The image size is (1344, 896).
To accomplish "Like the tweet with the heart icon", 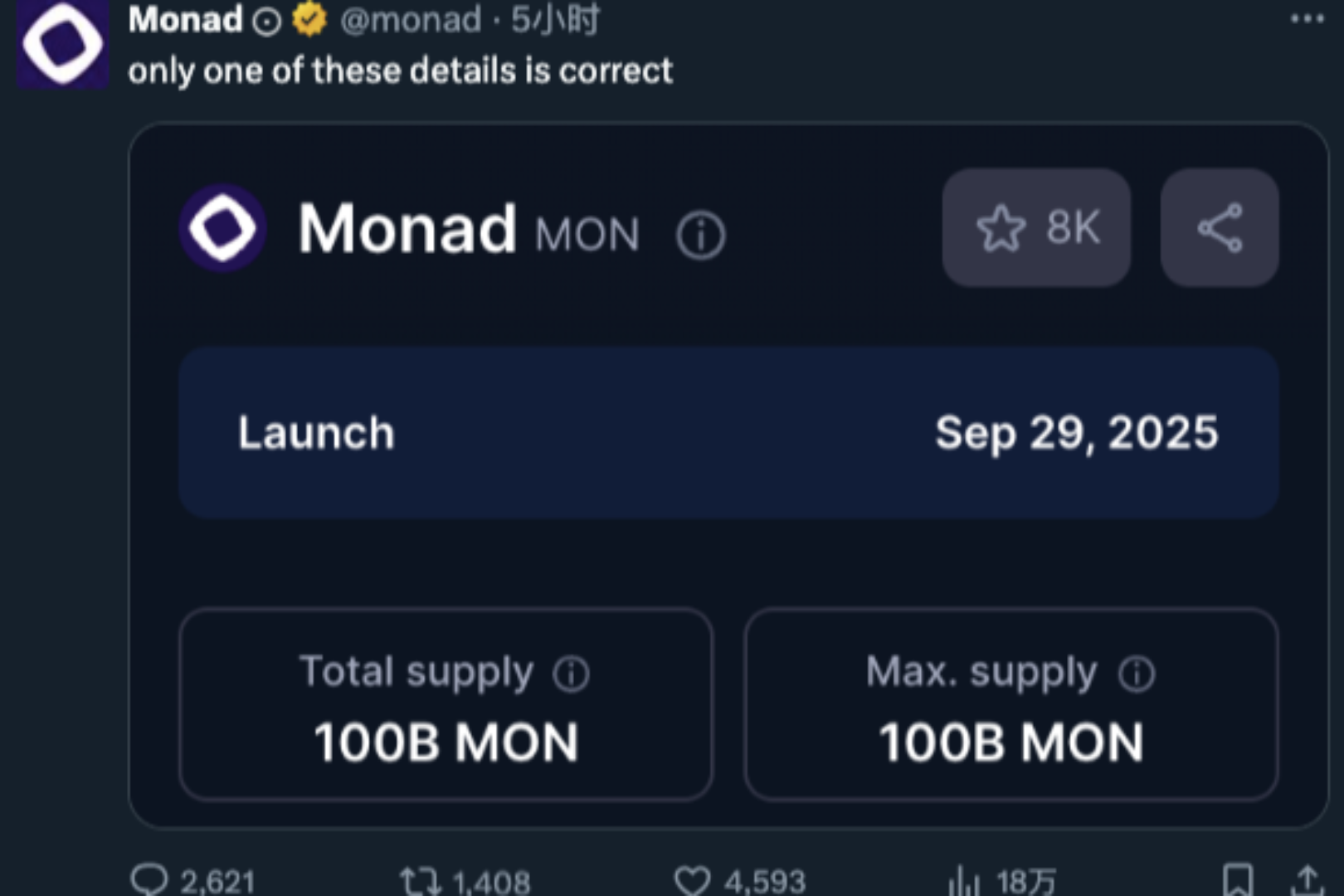I will tap(692, 880).
